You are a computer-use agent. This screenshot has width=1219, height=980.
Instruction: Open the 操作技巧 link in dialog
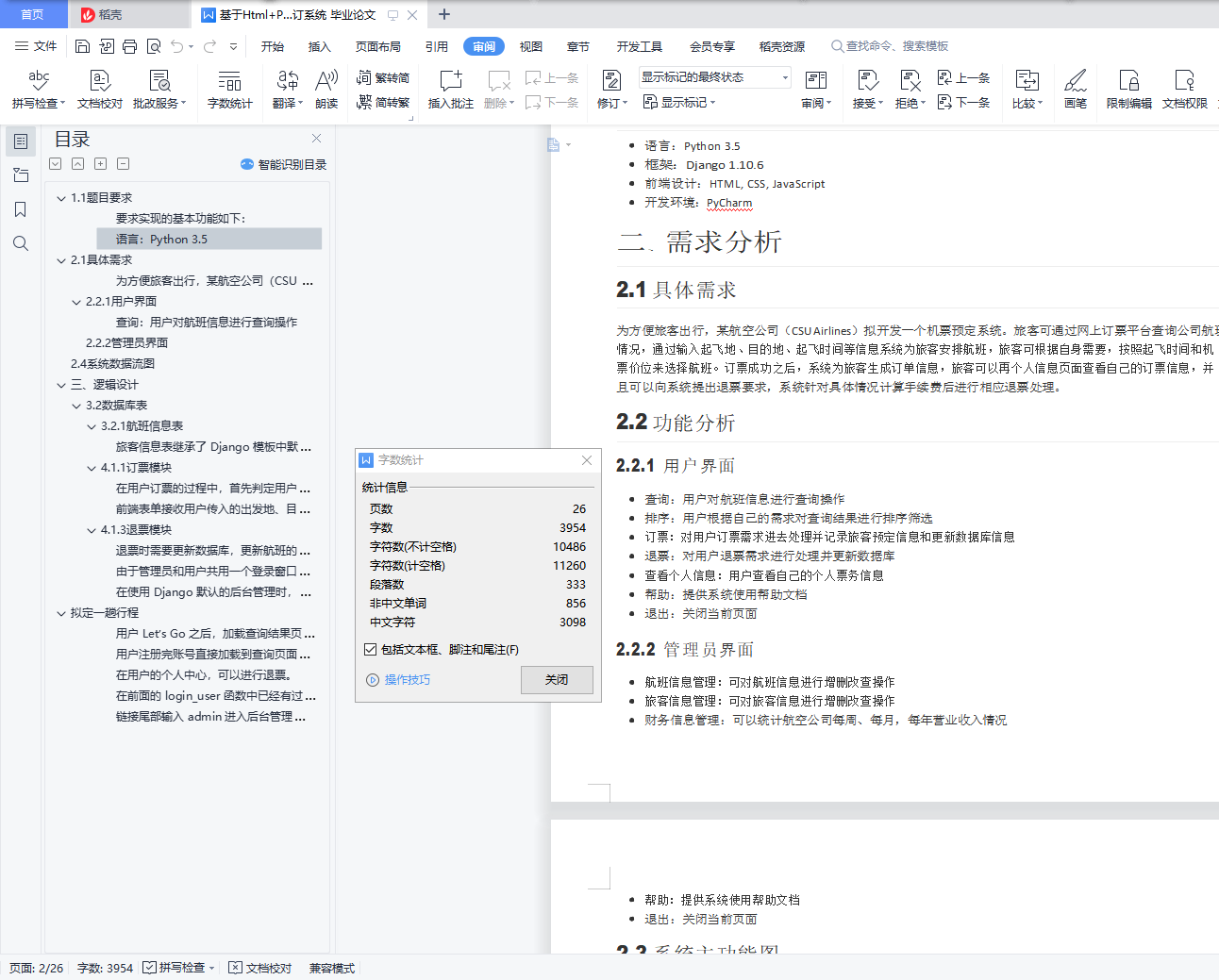tap(398, 679)
